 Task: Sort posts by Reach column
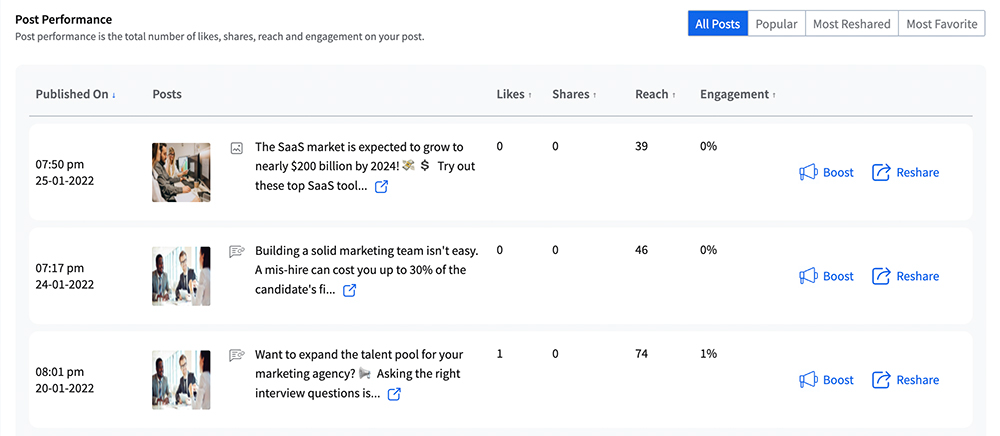655,95
